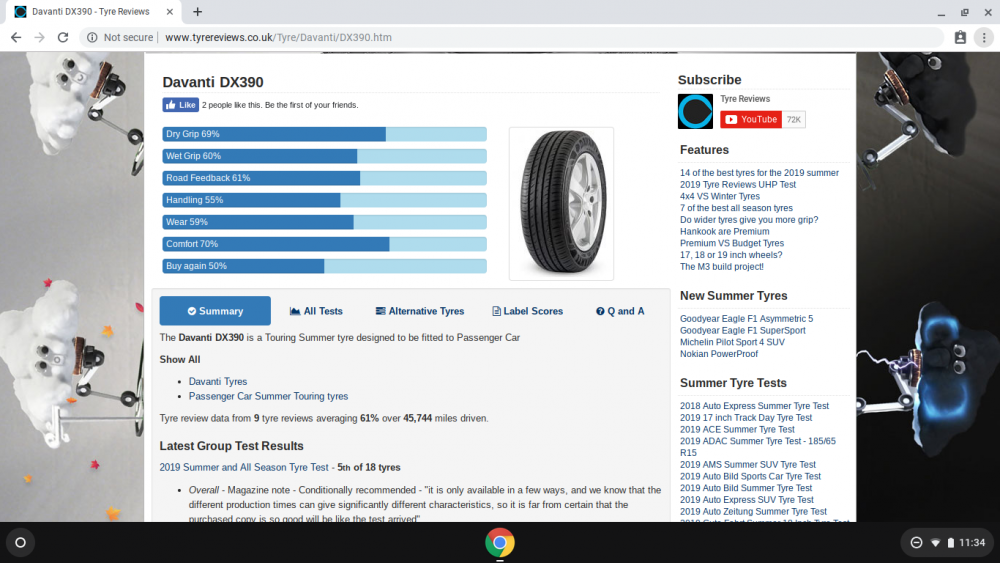1000x563 pixels.
Task: Click the Dry Grip 69% bar
Action: (325, 134)
